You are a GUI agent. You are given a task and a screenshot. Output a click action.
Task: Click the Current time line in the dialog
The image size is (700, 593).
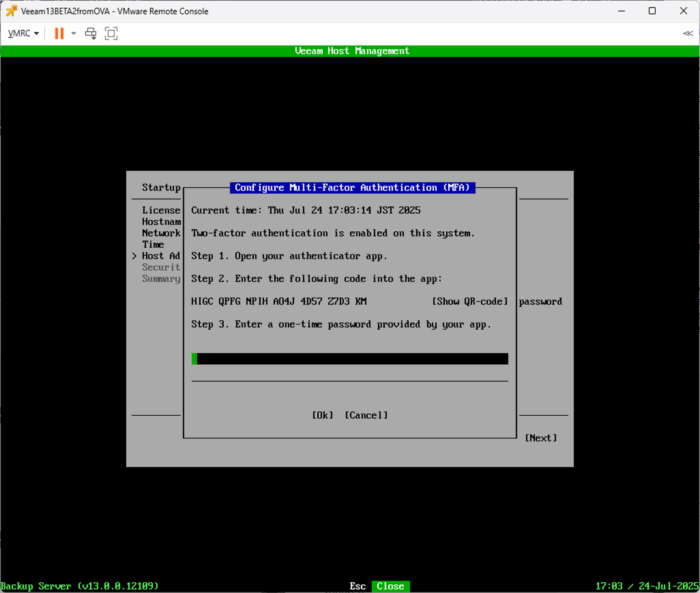pos(306,210)
